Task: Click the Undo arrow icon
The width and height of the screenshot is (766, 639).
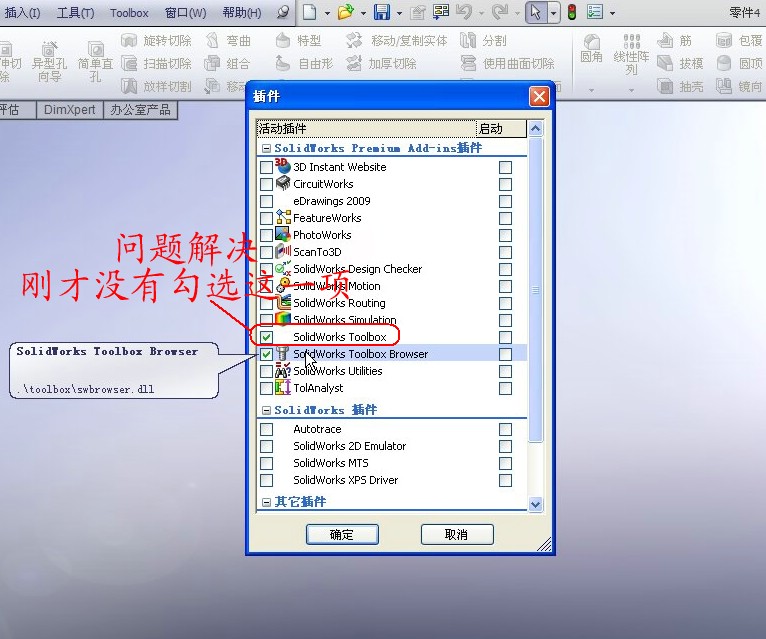Action: [x=464, y=12]
